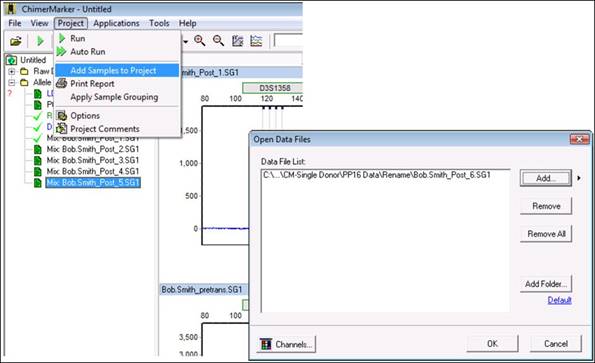
Task: Open the Applications menu
Action: click(x=116, y=23)
